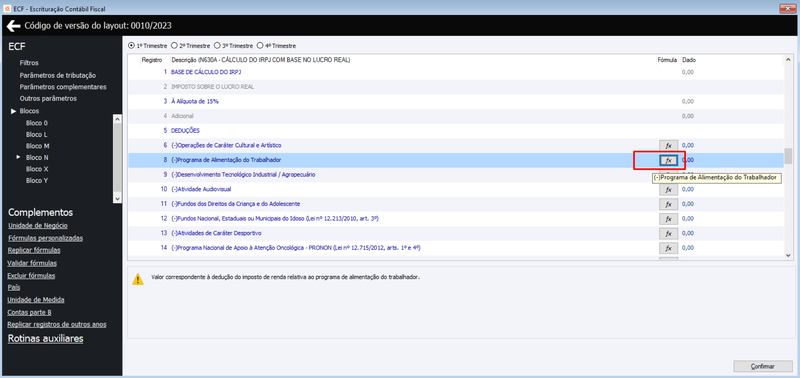This screenshot has width=800, height=378.
Task: Open Parâmetros complementares
Action: click(63, 87)
